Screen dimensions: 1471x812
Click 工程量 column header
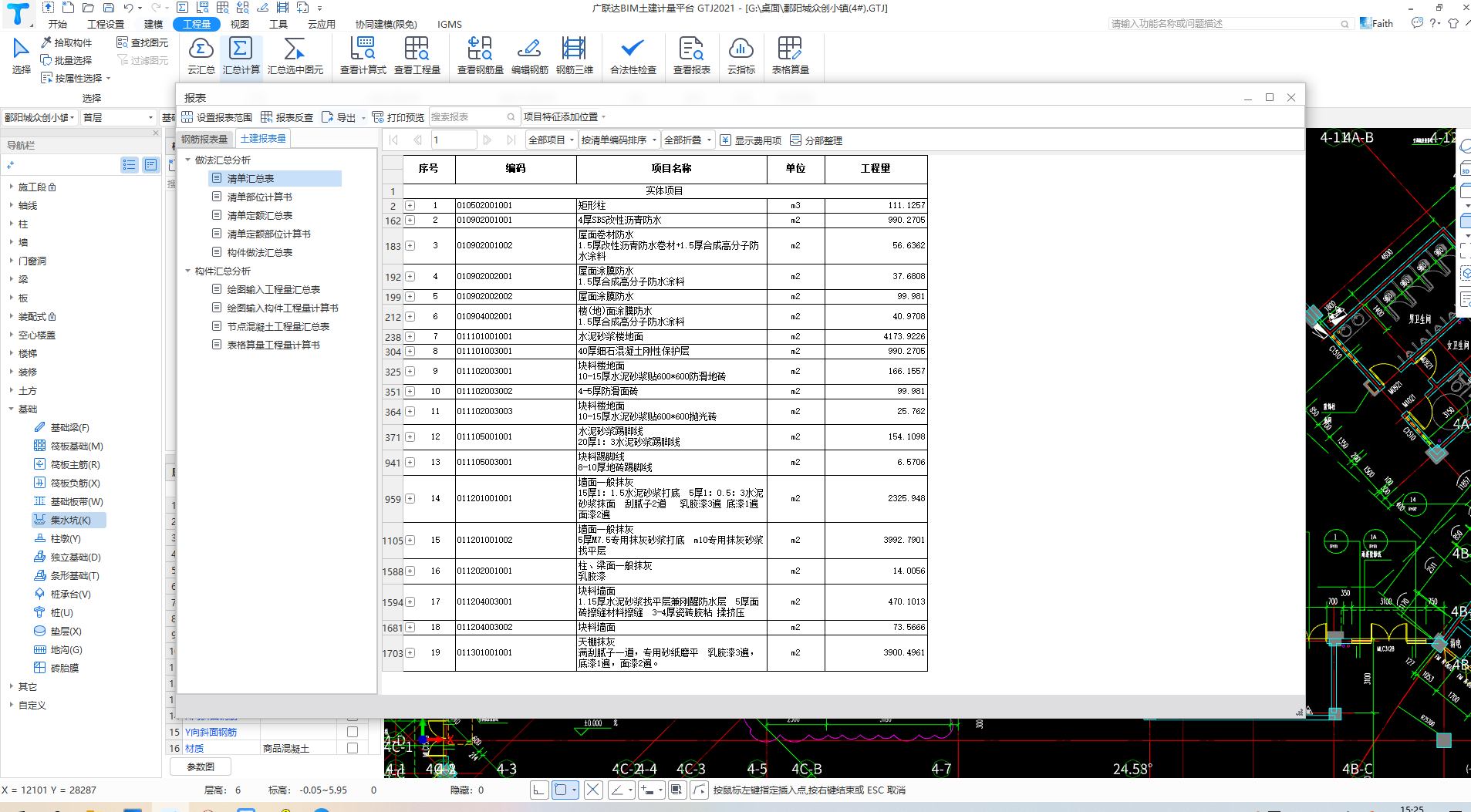click(876, 168)
